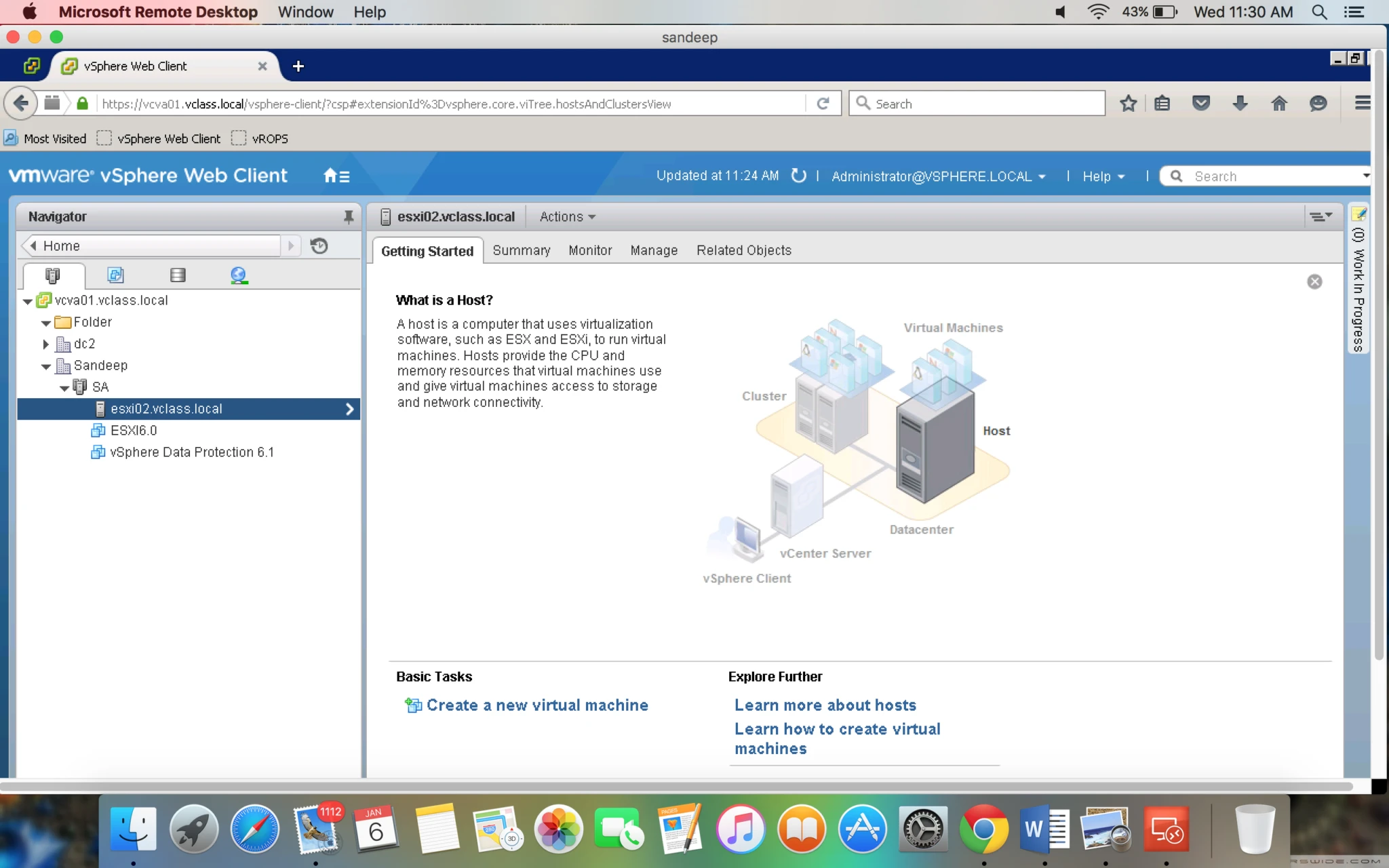This screenshot has height=868, width=1389.
Task: Collapse the Sandeep datacenter node
Action: point(45,366)
